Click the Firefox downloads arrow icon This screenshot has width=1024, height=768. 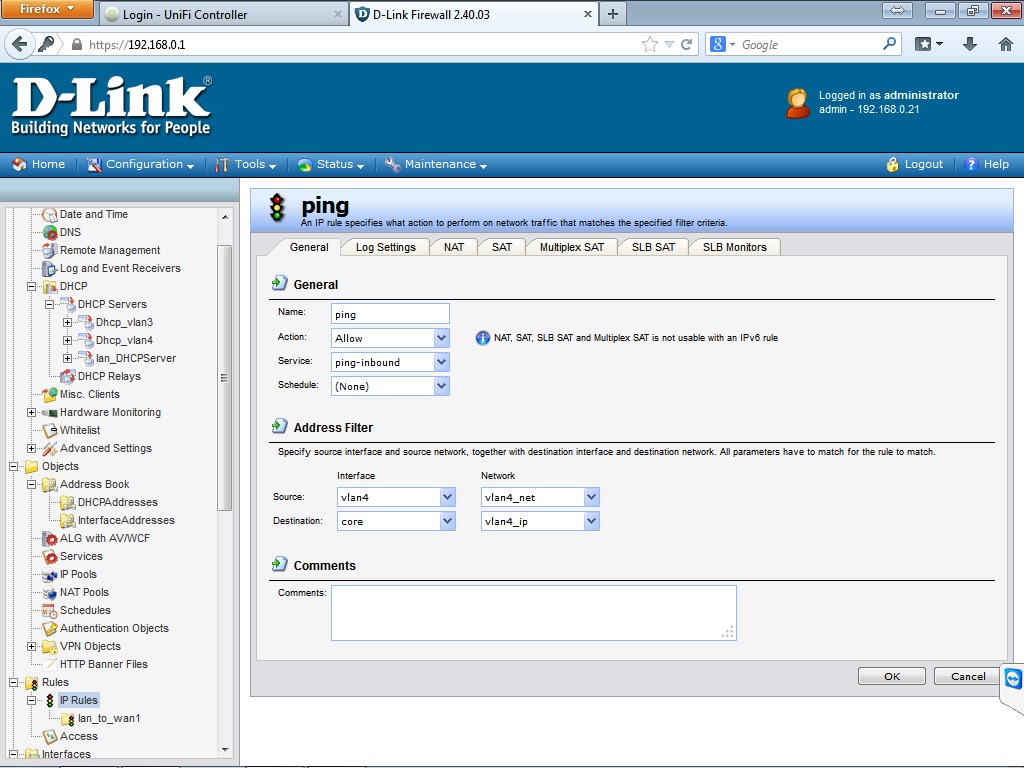click(969, 44)
